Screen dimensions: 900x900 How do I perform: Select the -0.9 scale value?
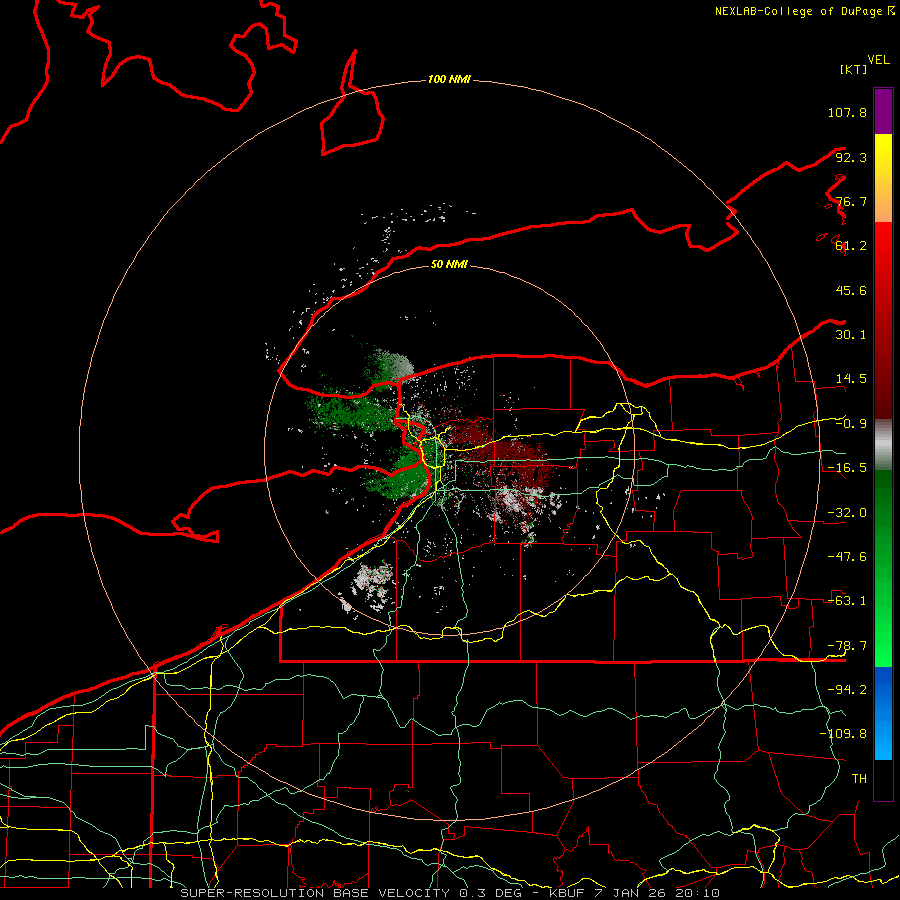[851, 424]
